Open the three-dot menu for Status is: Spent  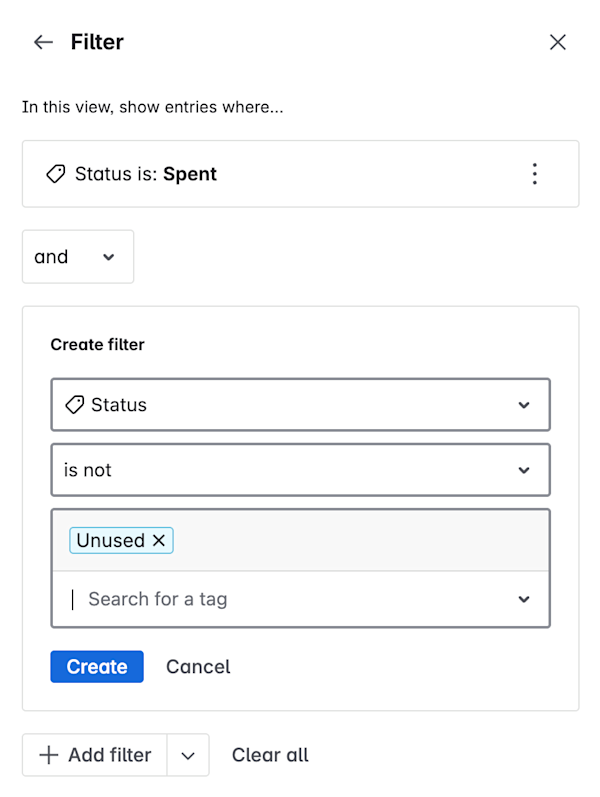534,174
